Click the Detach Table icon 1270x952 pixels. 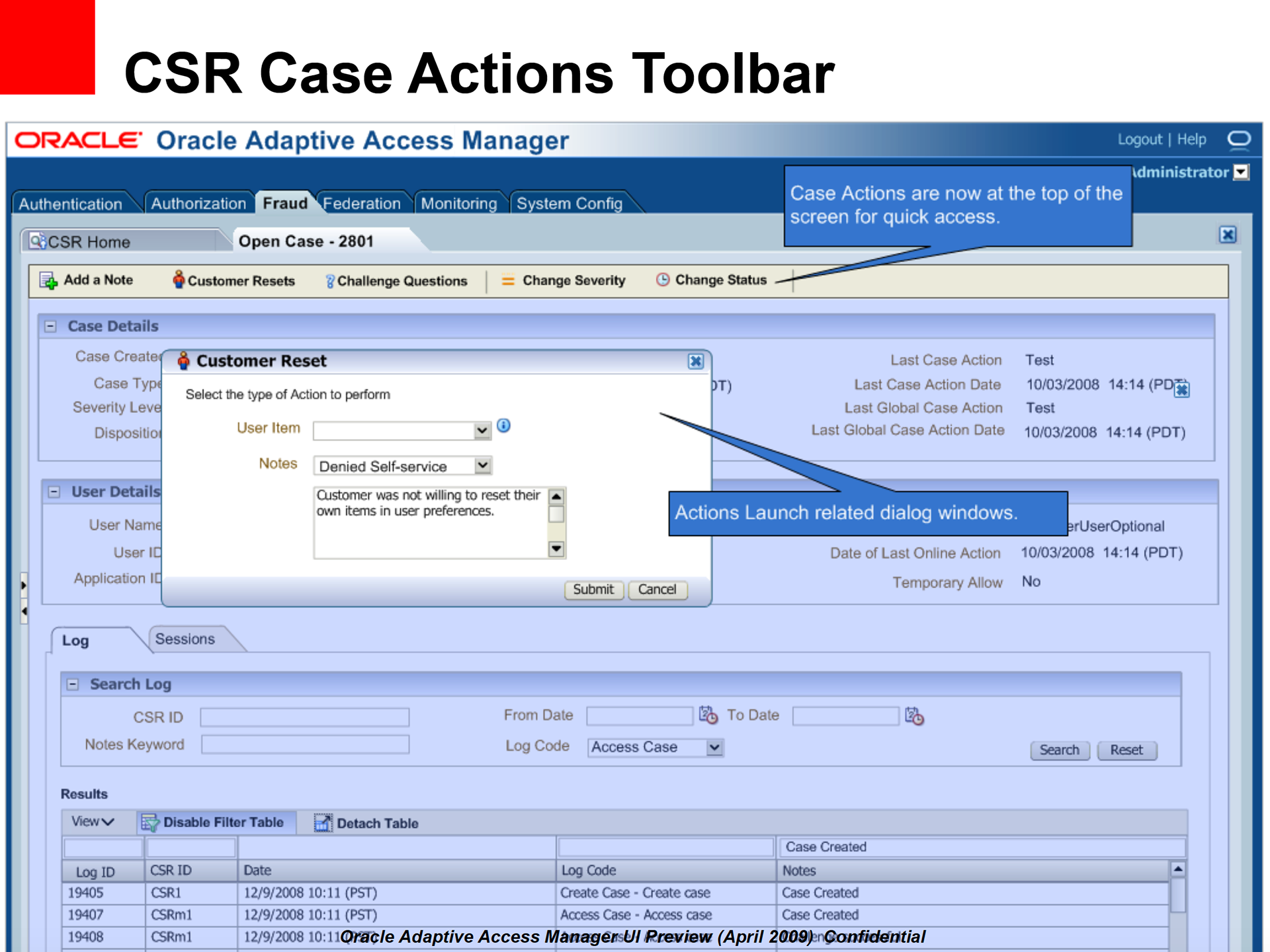(323, 822)
